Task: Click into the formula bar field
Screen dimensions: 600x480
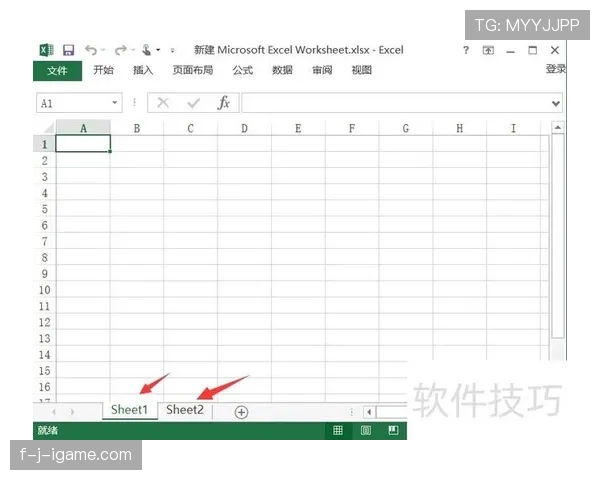Action: pyautogui.click(x=396, y=103)
